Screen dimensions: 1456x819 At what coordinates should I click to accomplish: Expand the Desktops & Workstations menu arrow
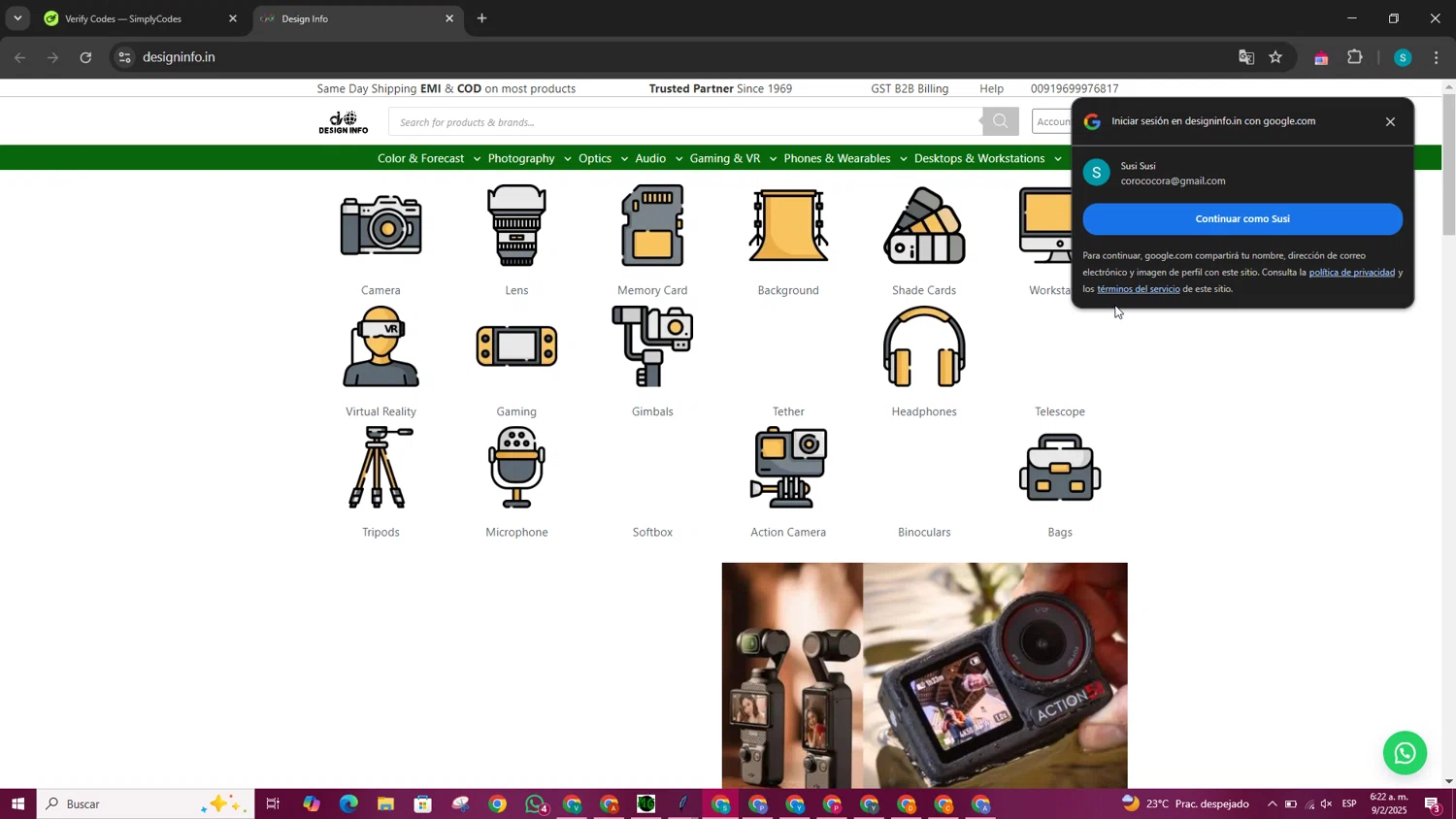pos(1057,159)
